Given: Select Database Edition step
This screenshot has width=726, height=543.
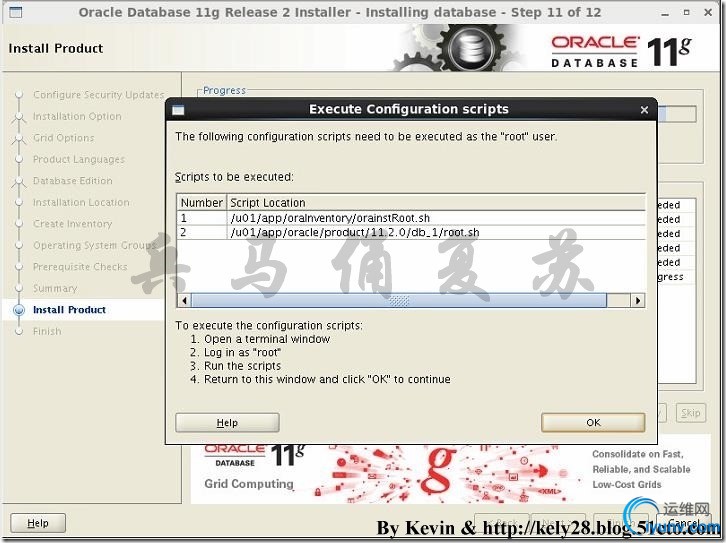Looking at the screenshot, I should [73, 181].
